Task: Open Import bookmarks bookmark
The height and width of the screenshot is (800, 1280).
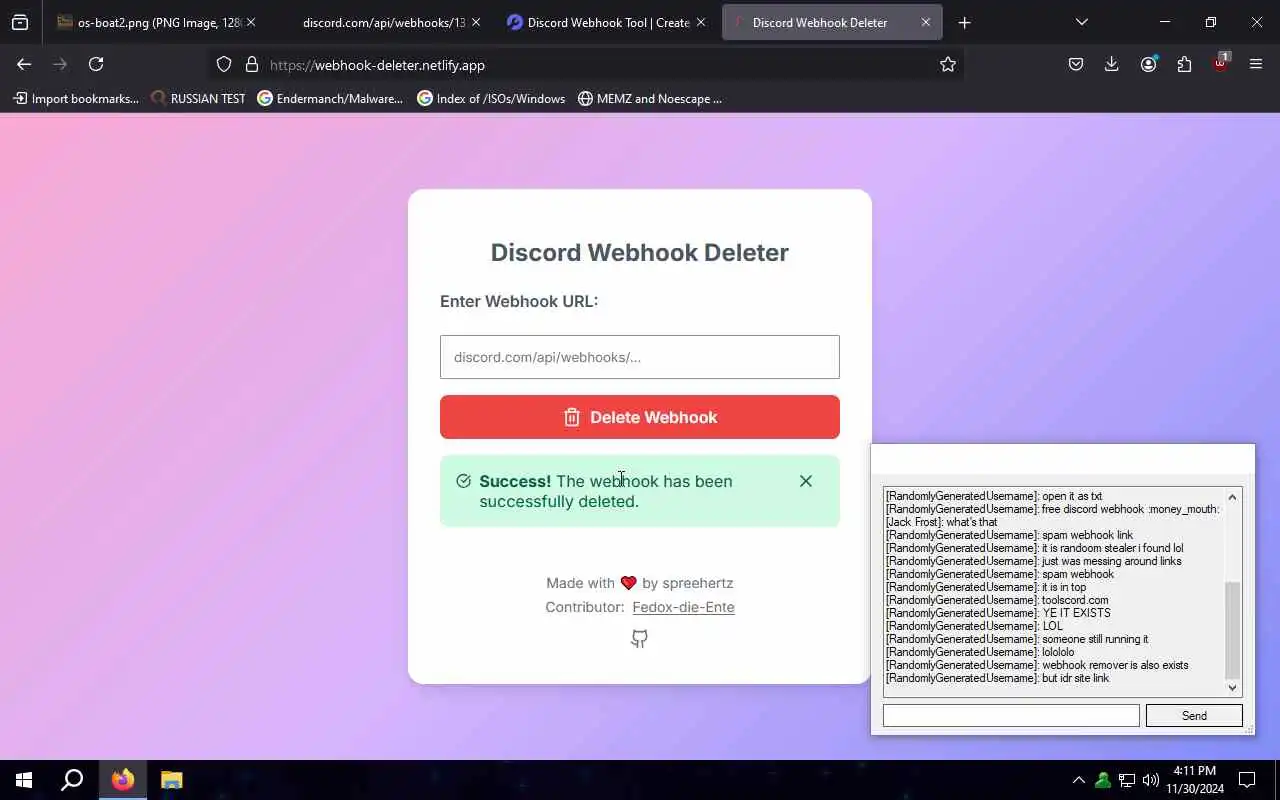Action: pyautogui.click(x=76, y=98)
